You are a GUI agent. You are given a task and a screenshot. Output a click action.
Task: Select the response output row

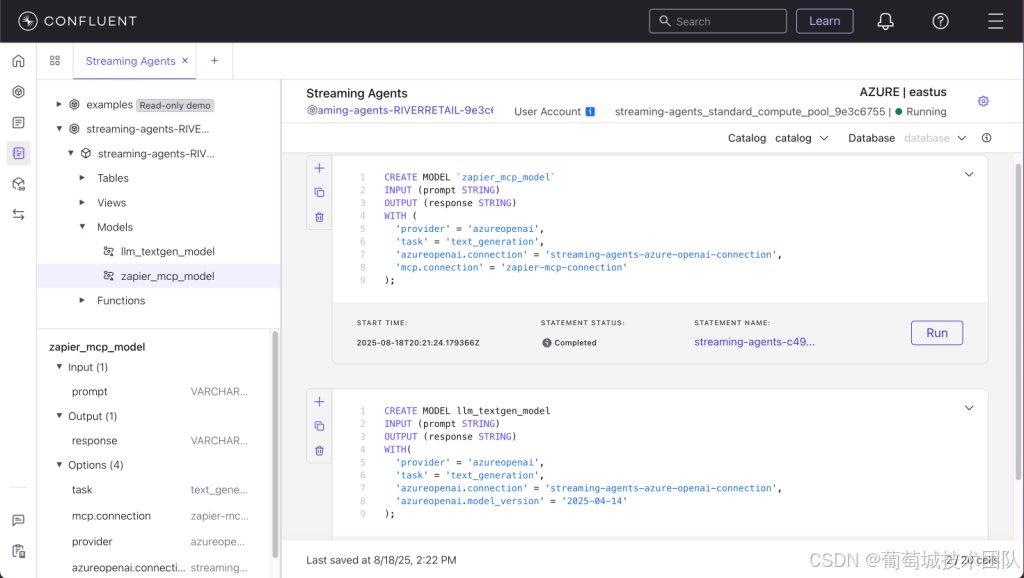(159, 441)
